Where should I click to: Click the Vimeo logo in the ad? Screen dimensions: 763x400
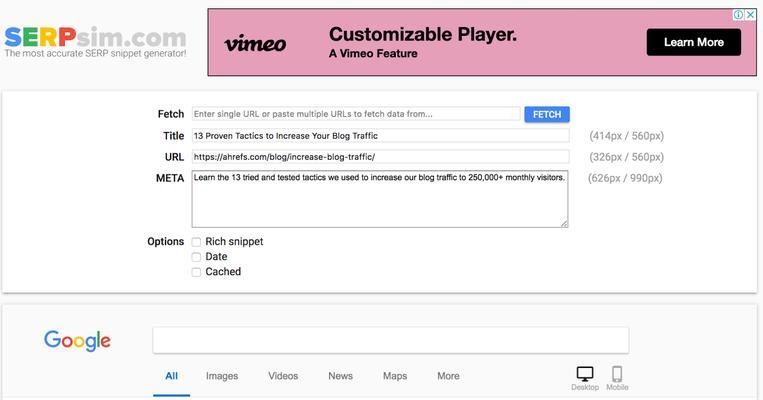click(x=255, y=44)
